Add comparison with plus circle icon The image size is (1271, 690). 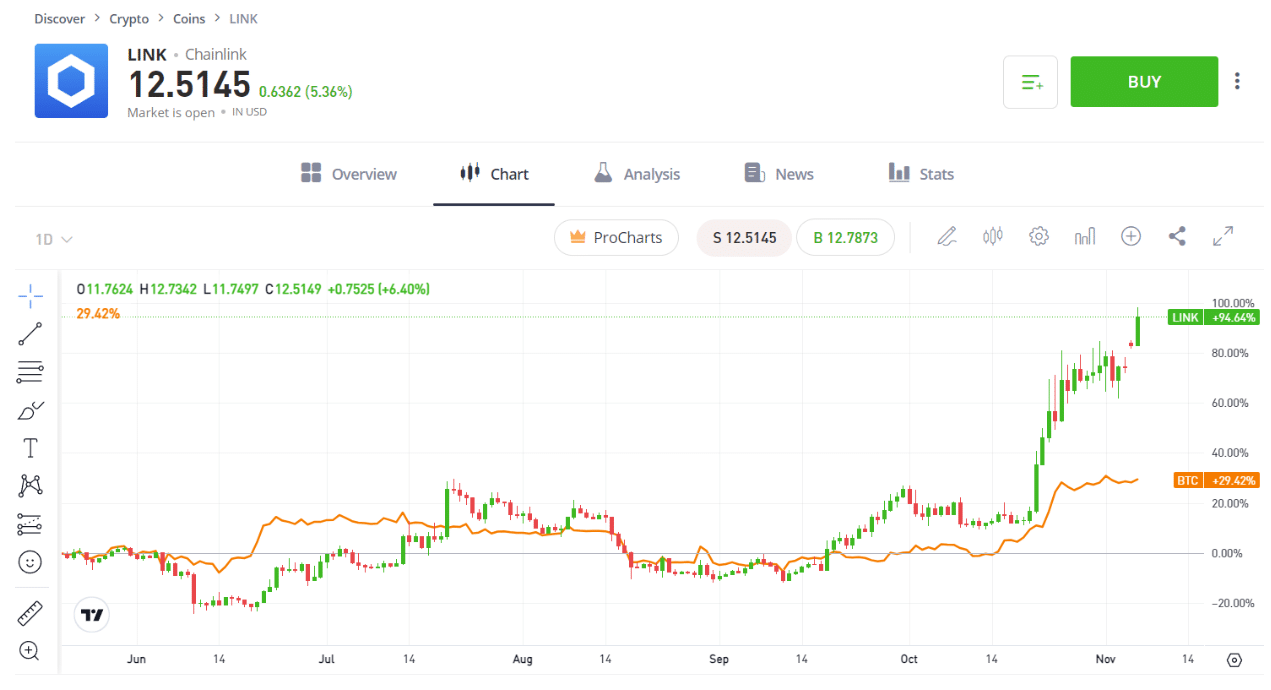tap(1131, 236)
